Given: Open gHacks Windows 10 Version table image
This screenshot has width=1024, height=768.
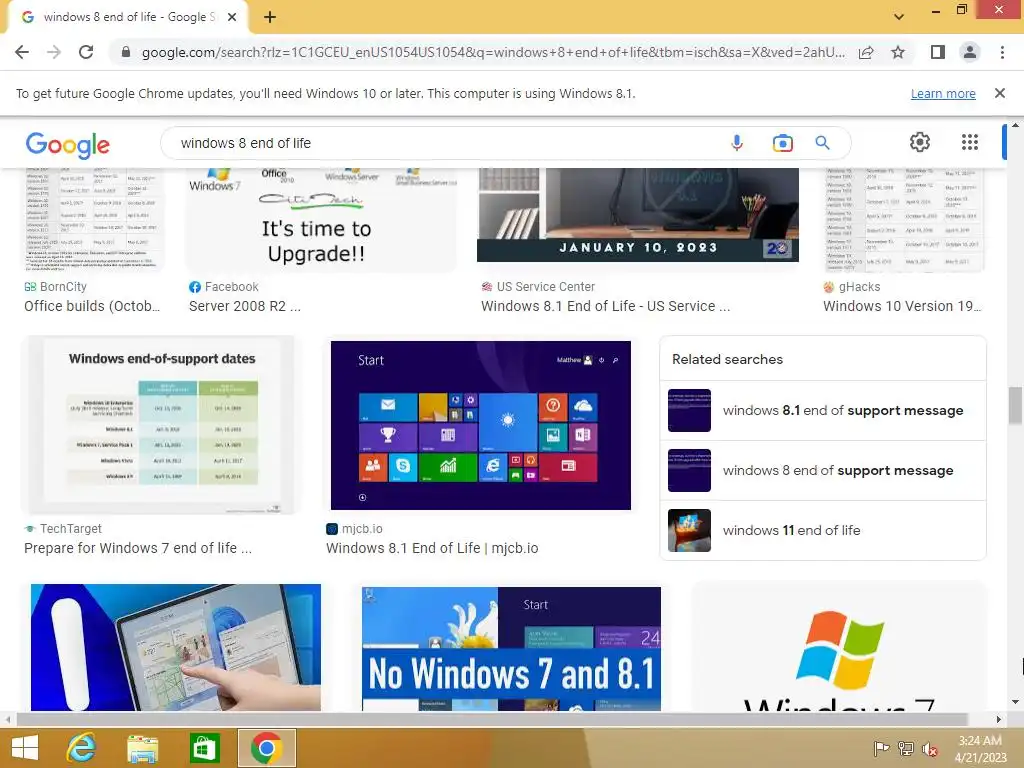Looking at the screenshot, I should point(904,219).
